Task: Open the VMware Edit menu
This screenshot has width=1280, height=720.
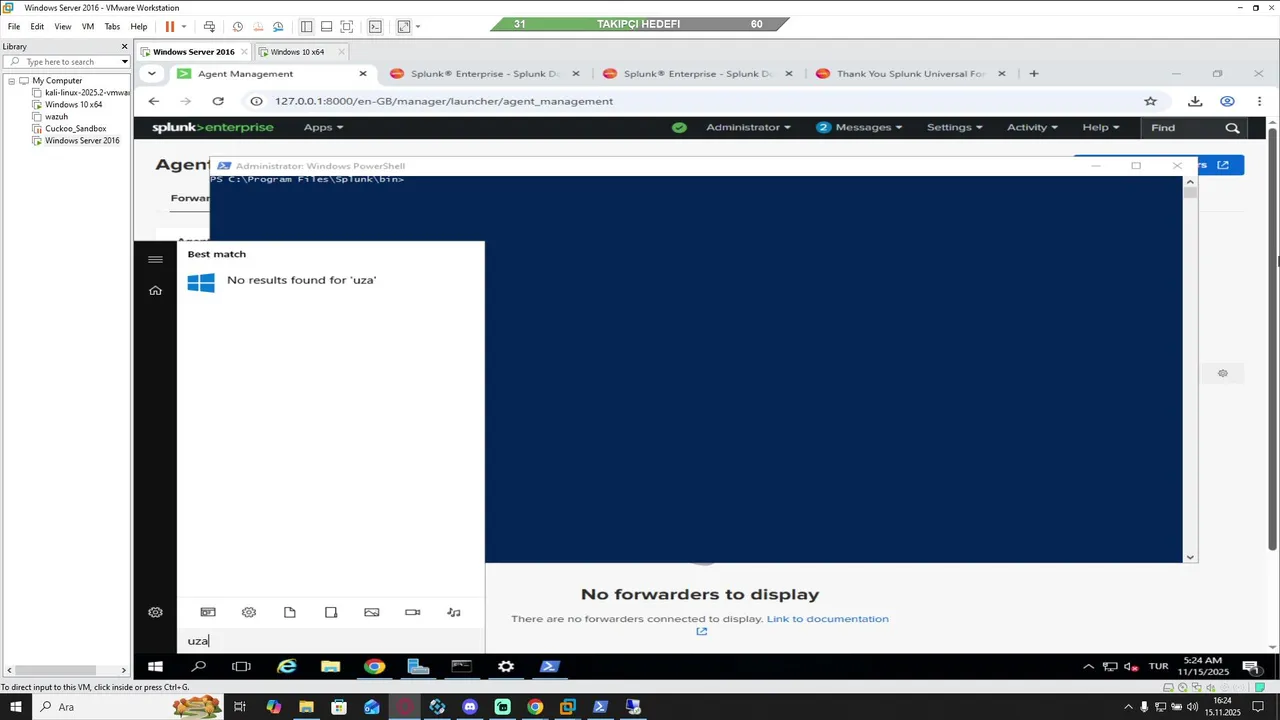Action: 37,27
